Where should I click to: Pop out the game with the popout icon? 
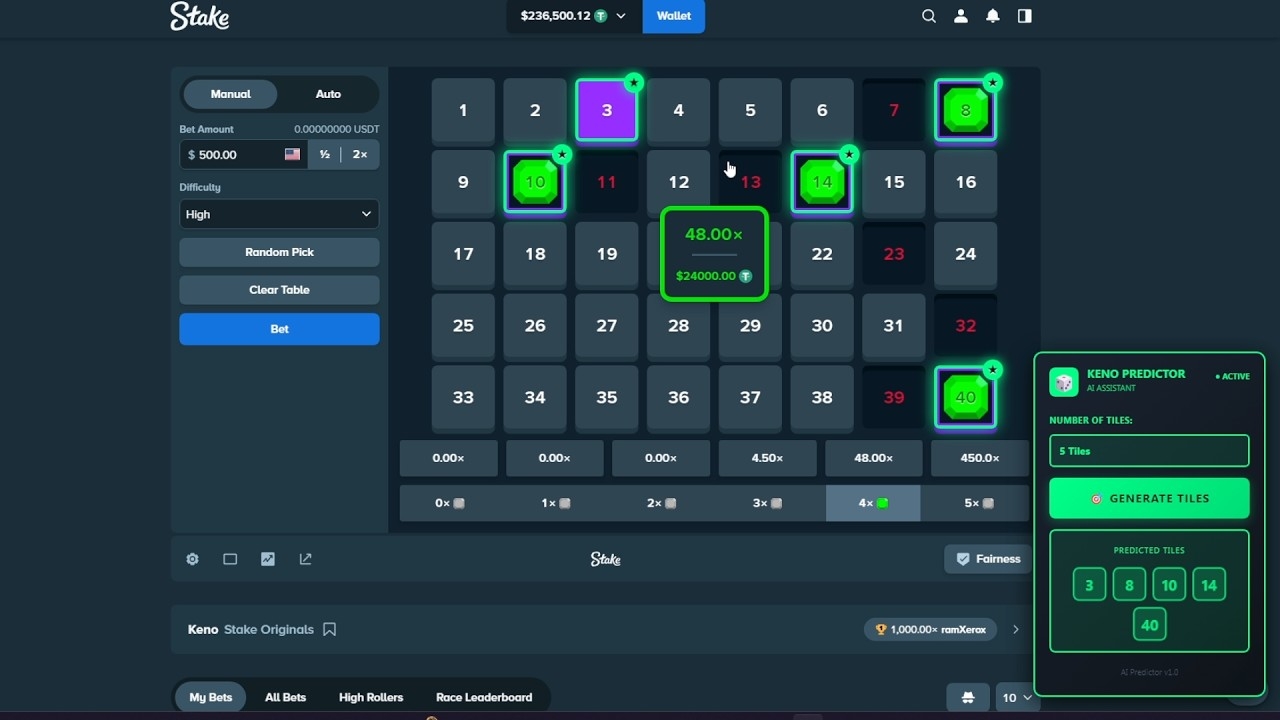click(x=306, y=559)
